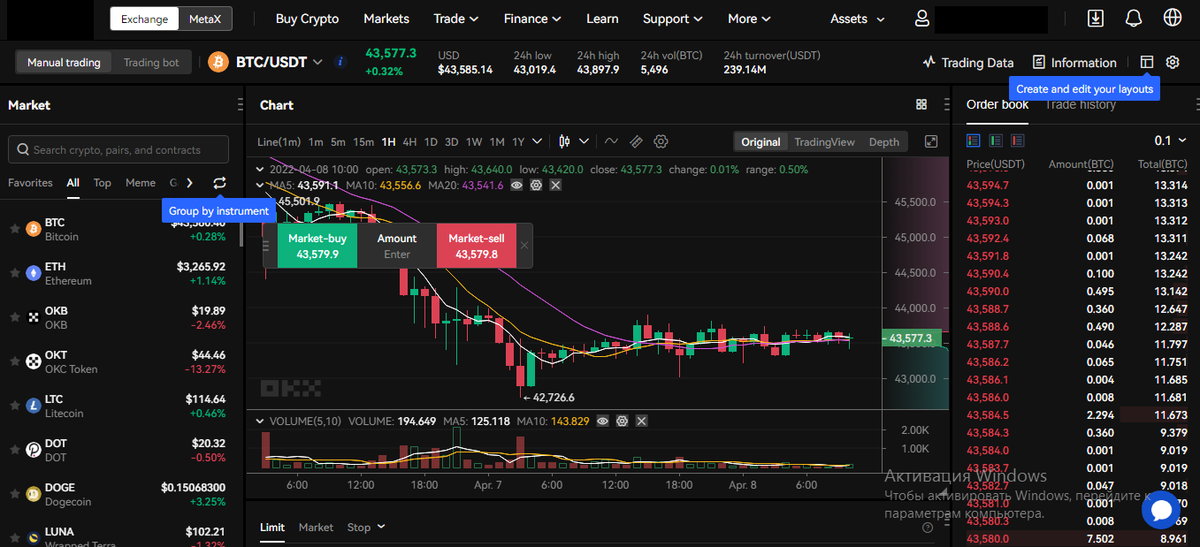Select the Favorites market tab

[x=30, y=183]
